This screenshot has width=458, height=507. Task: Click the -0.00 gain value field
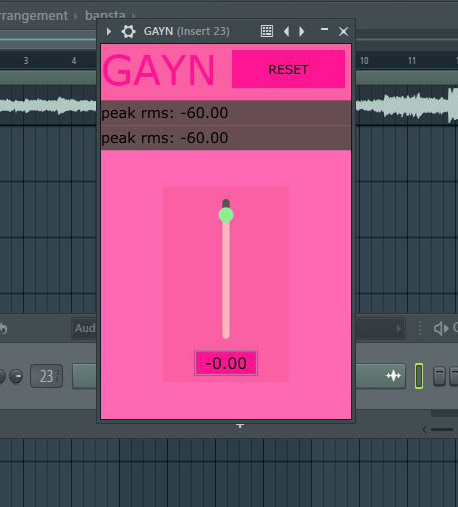click(226, 363)
